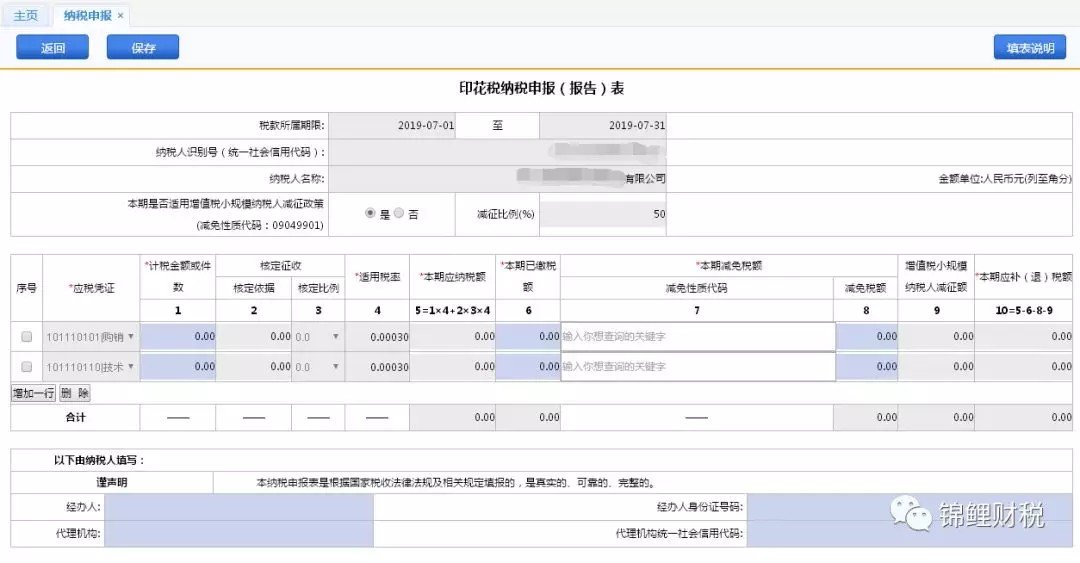Click the 代理机构 input field
Image resolution: width=1080 pixels, height=563 pixels.
[x=238, y=533]
